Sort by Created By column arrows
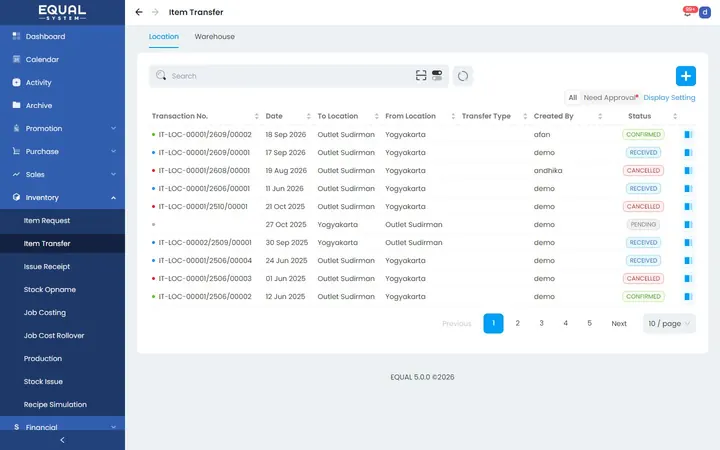Image resolution: width=720 pixels, height=450 pixels. click(600, 116)
